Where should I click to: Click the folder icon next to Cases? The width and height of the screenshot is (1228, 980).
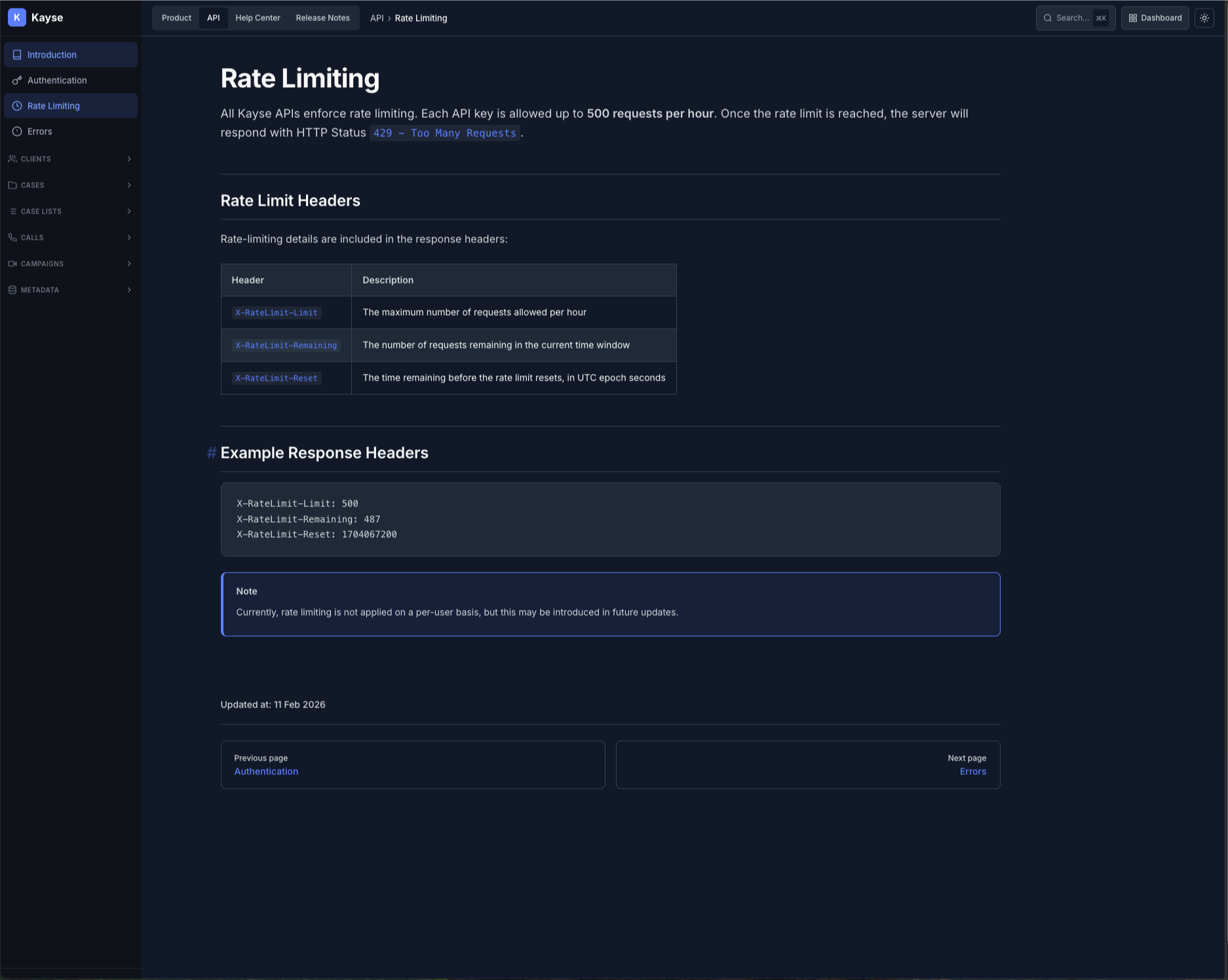[12, 185]
